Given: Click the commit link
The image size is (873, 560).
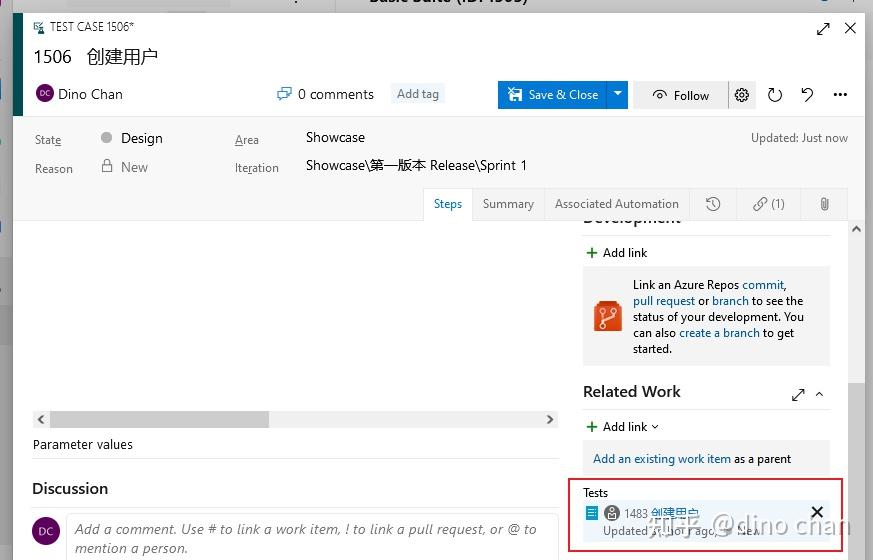Looking at the screenshot, I should (x=763, y=285).
